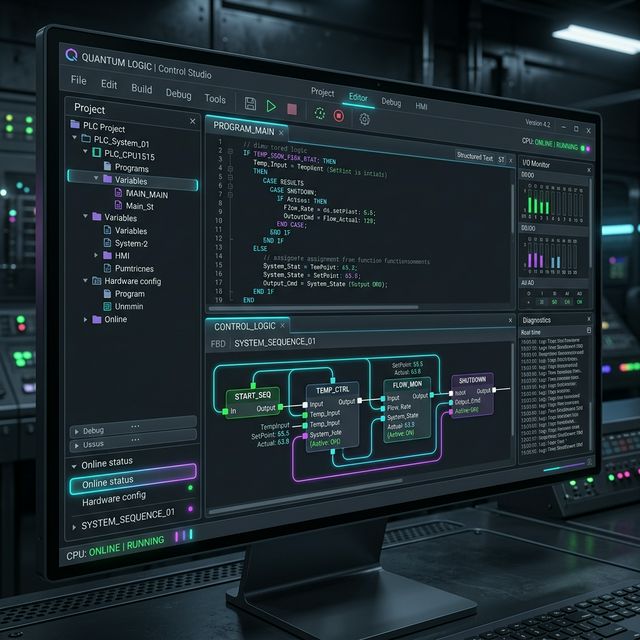This screenshot has height=640, width=640.
Task: Switch to the Editor tab
Action: pos(358,97)
